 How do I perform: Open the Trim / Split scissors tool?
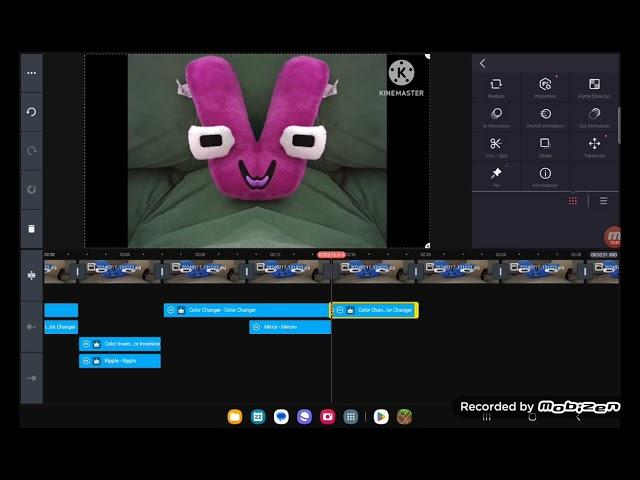coord(496,147)
